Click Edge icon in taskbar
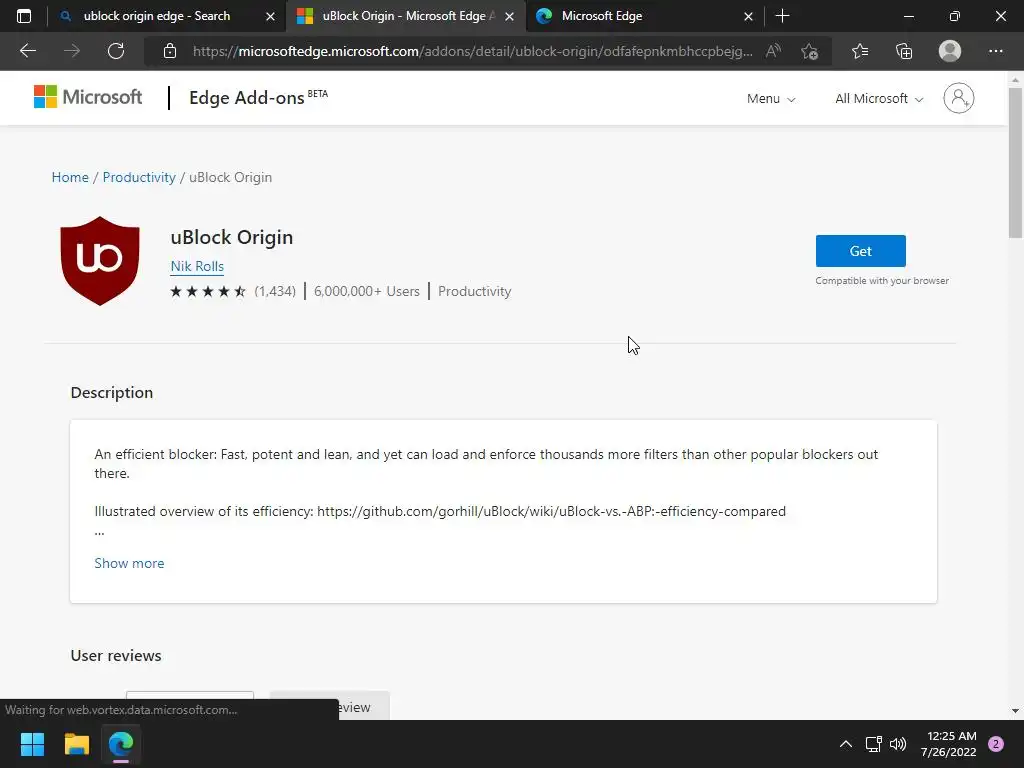 (x=121, y=744)
